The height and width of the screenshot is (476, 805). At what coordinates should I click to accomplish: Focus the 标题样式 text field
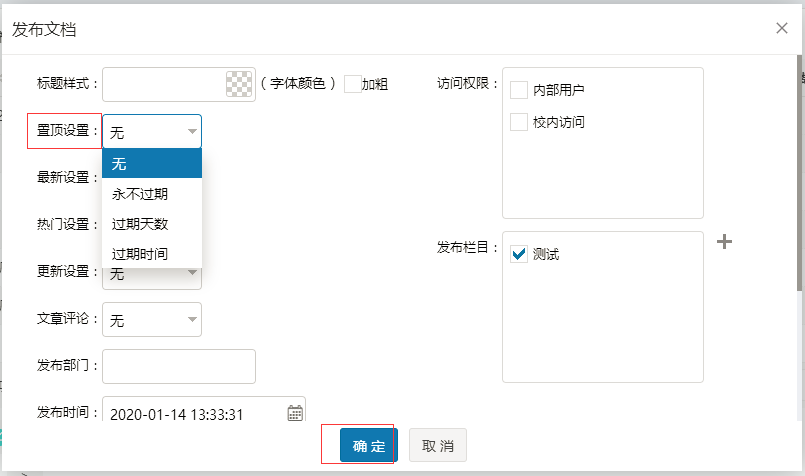click(x=165, y=85)
